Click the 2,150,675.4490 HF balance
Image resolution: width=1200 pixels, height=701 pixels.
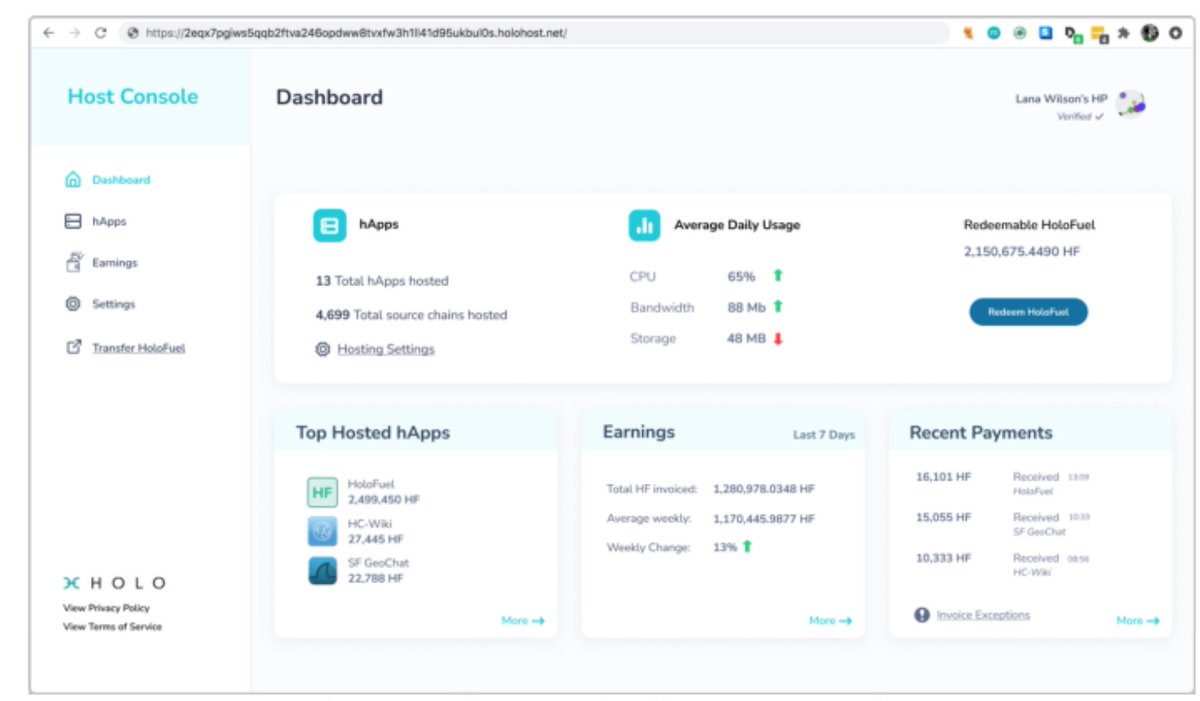1022,252
